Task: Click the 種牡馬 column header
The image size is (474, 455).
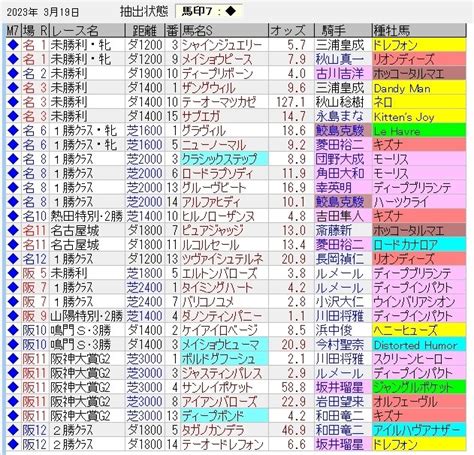Action: 419,31
